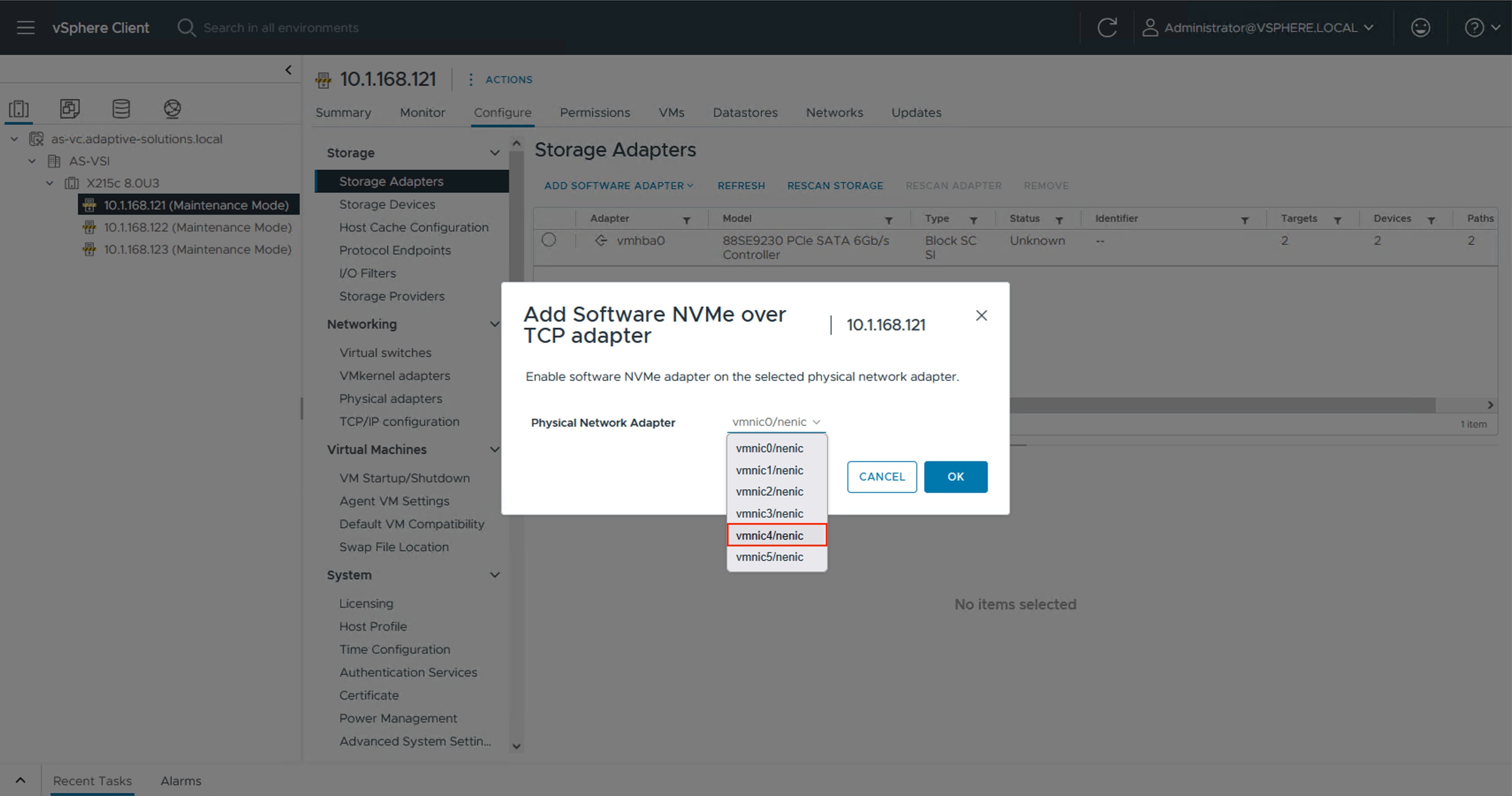Viewport: 1512px width, 796px height.
Task: Click CANCEL to dismiss the dialog
Action: coord(881,477)
